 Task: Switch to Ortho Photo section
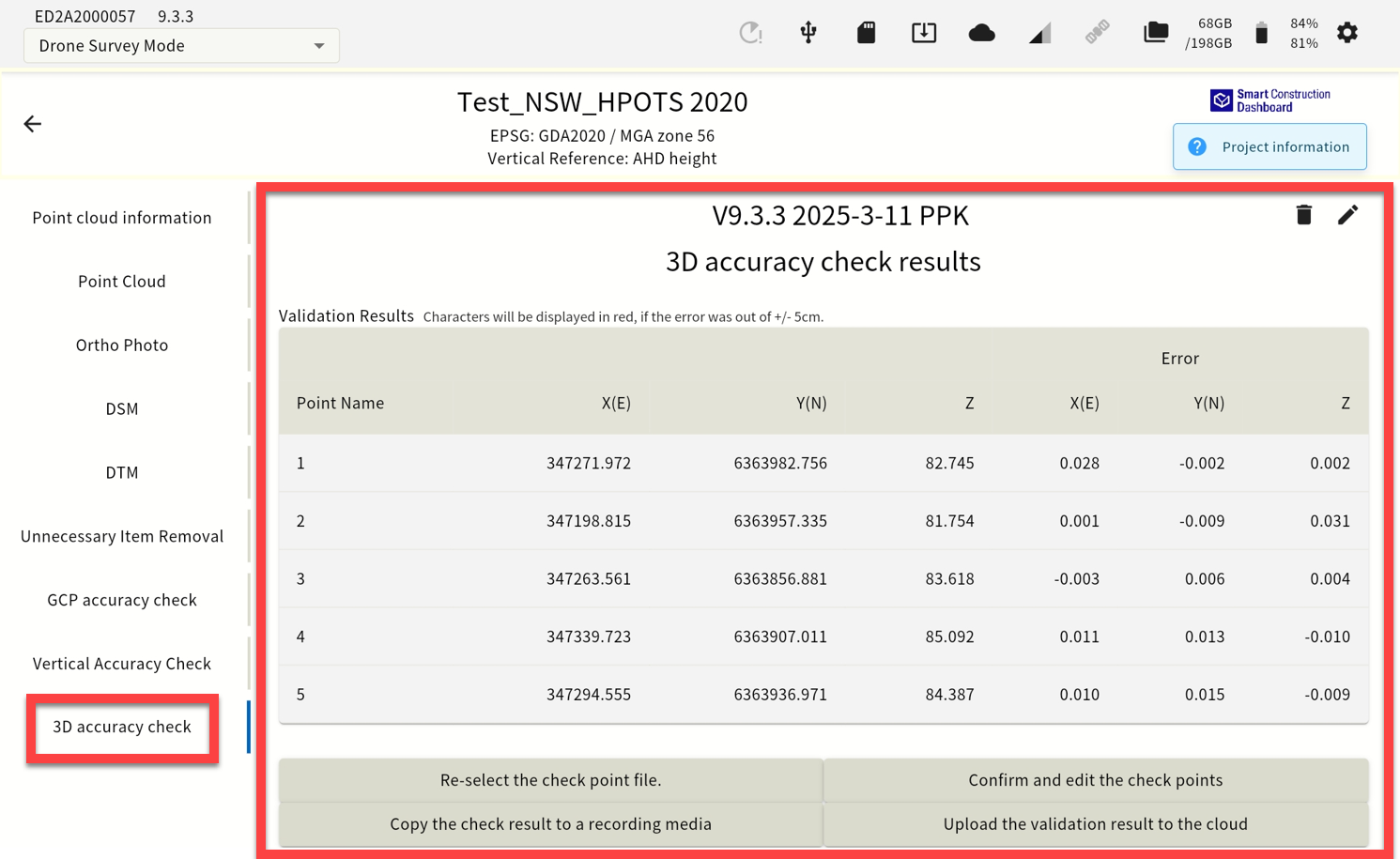point(122,345)
